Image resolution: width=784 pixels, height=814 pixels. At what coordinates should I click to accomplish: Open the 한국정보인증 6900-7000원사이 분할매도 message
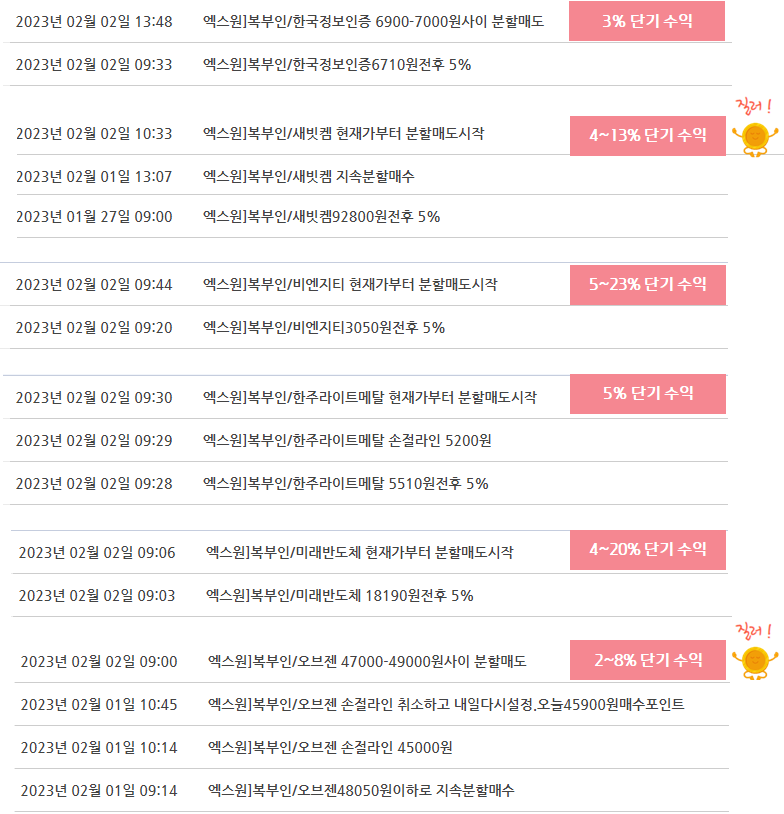[373, 22]
